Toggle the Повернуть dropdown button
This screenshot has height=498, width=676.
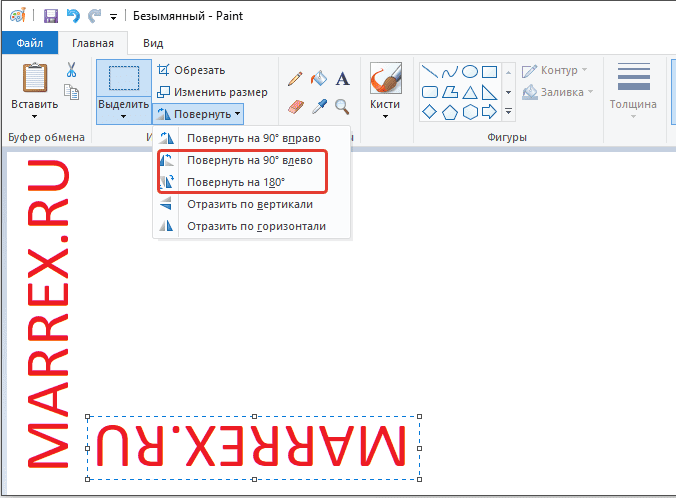click(x=198, y=114)
